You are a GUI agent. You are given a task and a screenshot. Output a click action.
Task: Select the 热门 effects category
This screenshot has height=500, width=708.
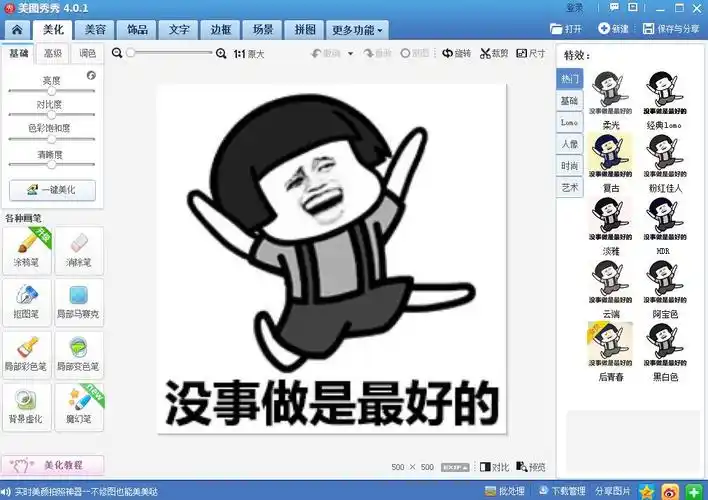569,79
